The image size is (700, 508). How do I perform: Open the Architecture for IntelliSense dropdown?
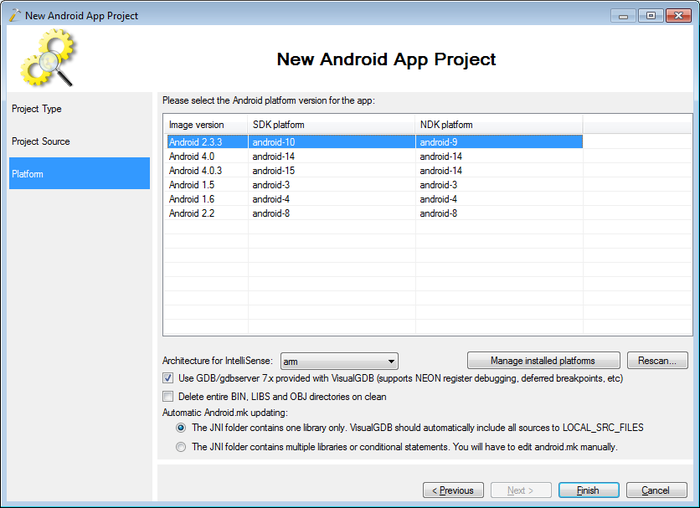339,361
